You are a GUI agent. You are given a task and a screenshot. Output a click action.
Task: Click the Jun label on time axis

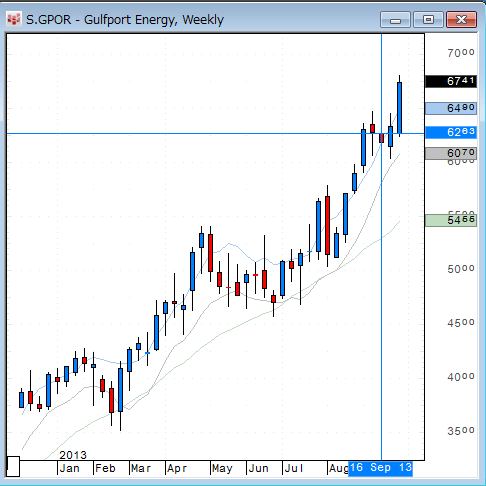pos(258,468)
